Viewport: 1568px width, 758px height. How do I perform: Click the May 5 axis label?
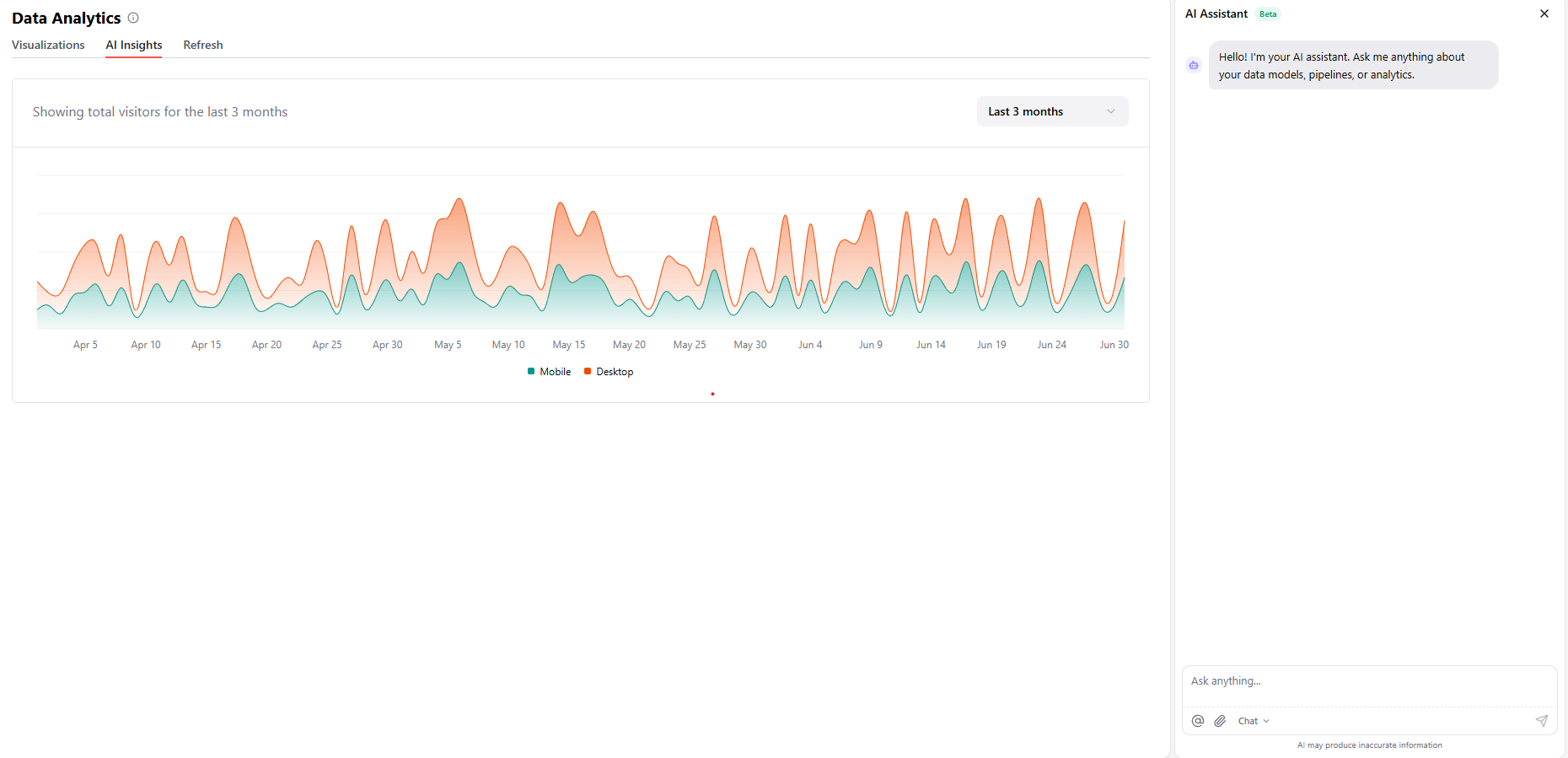point(448,345)
